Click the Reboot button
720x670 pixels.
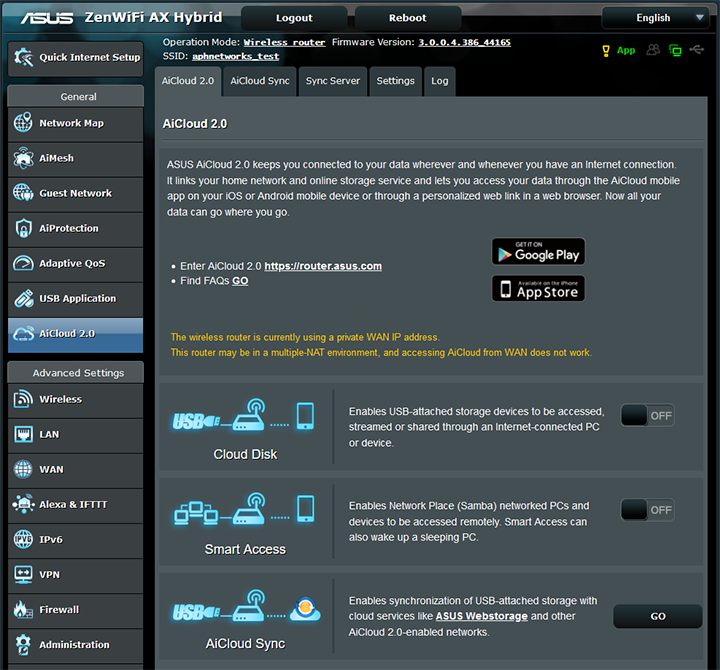point(407,18)
